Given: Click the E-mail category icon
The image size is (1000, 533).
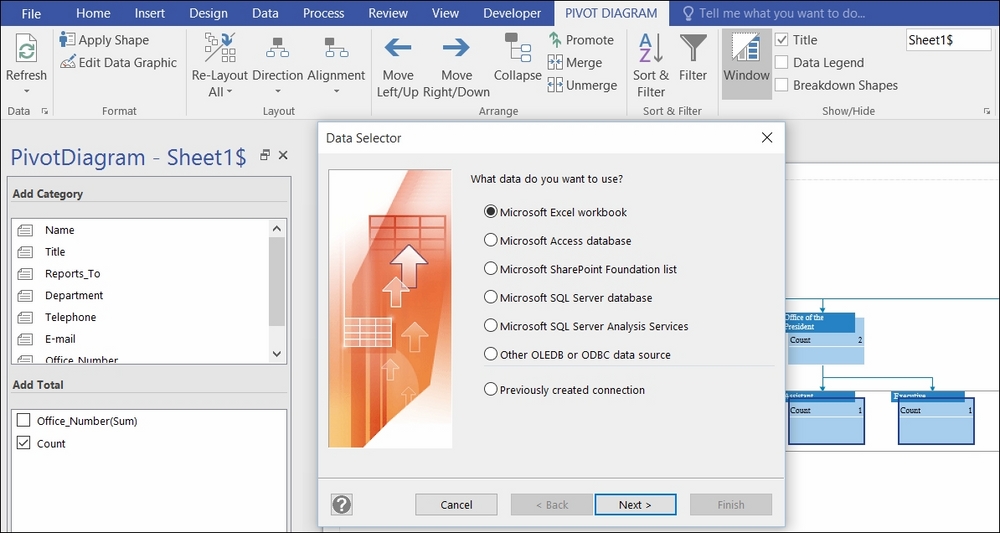Looking at the screenshot, I should [25, 339].
